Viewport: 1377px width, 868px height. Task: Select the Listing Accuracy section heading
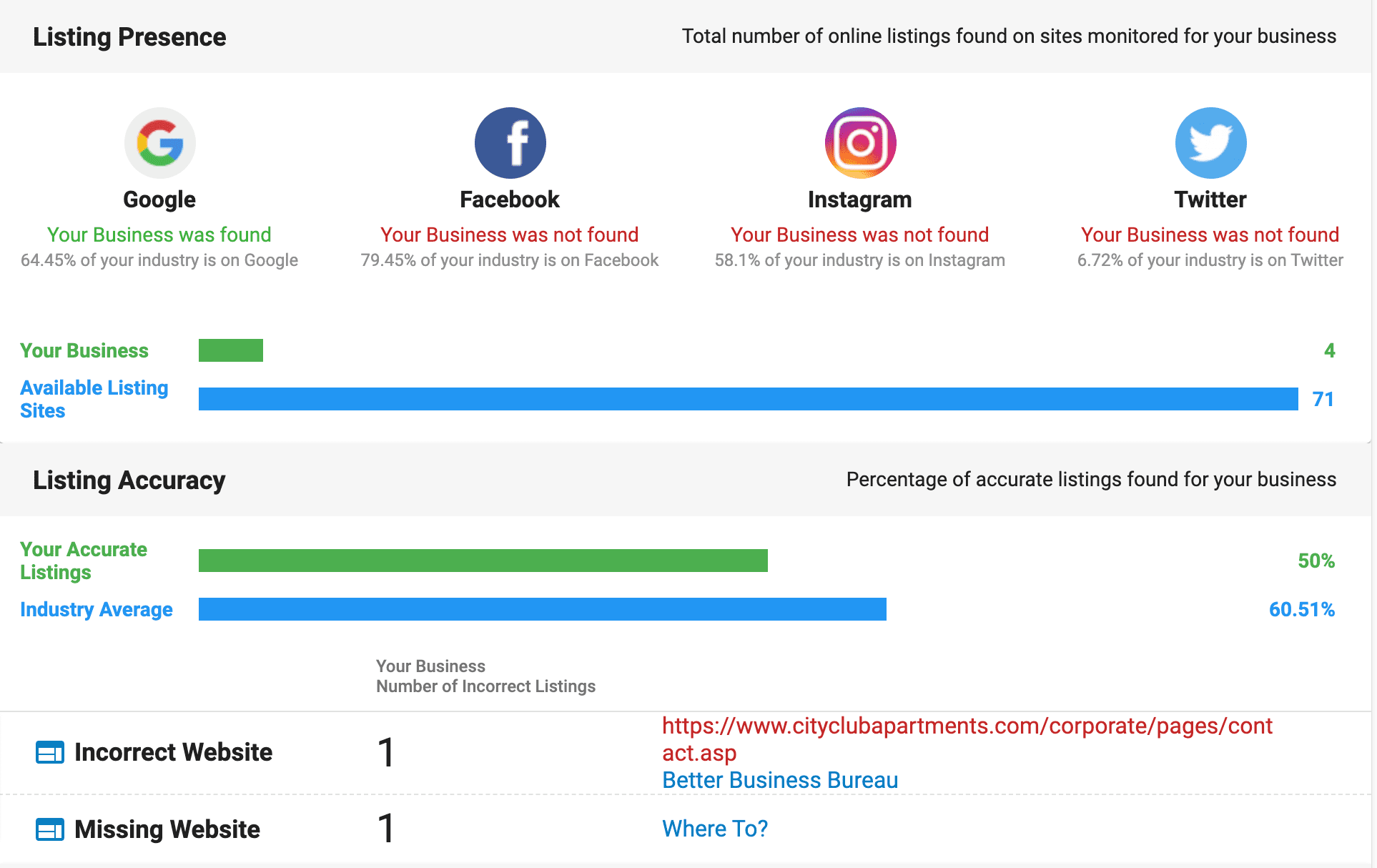[129, 480]
